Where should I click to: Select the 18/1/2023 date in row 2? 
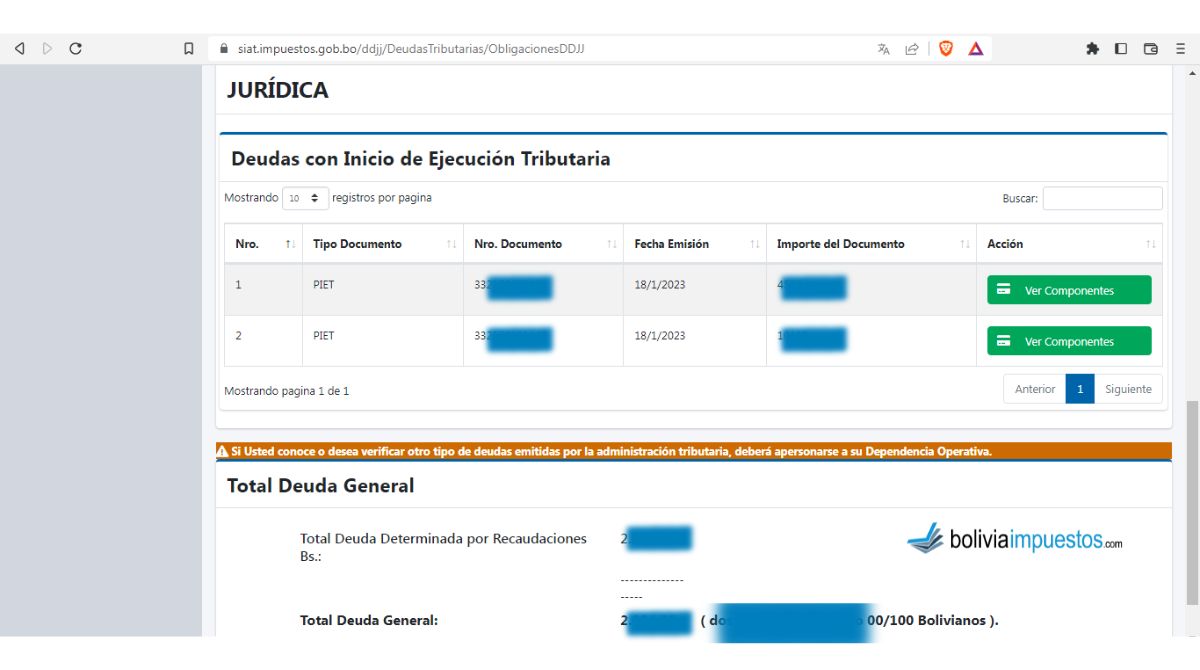660,336
